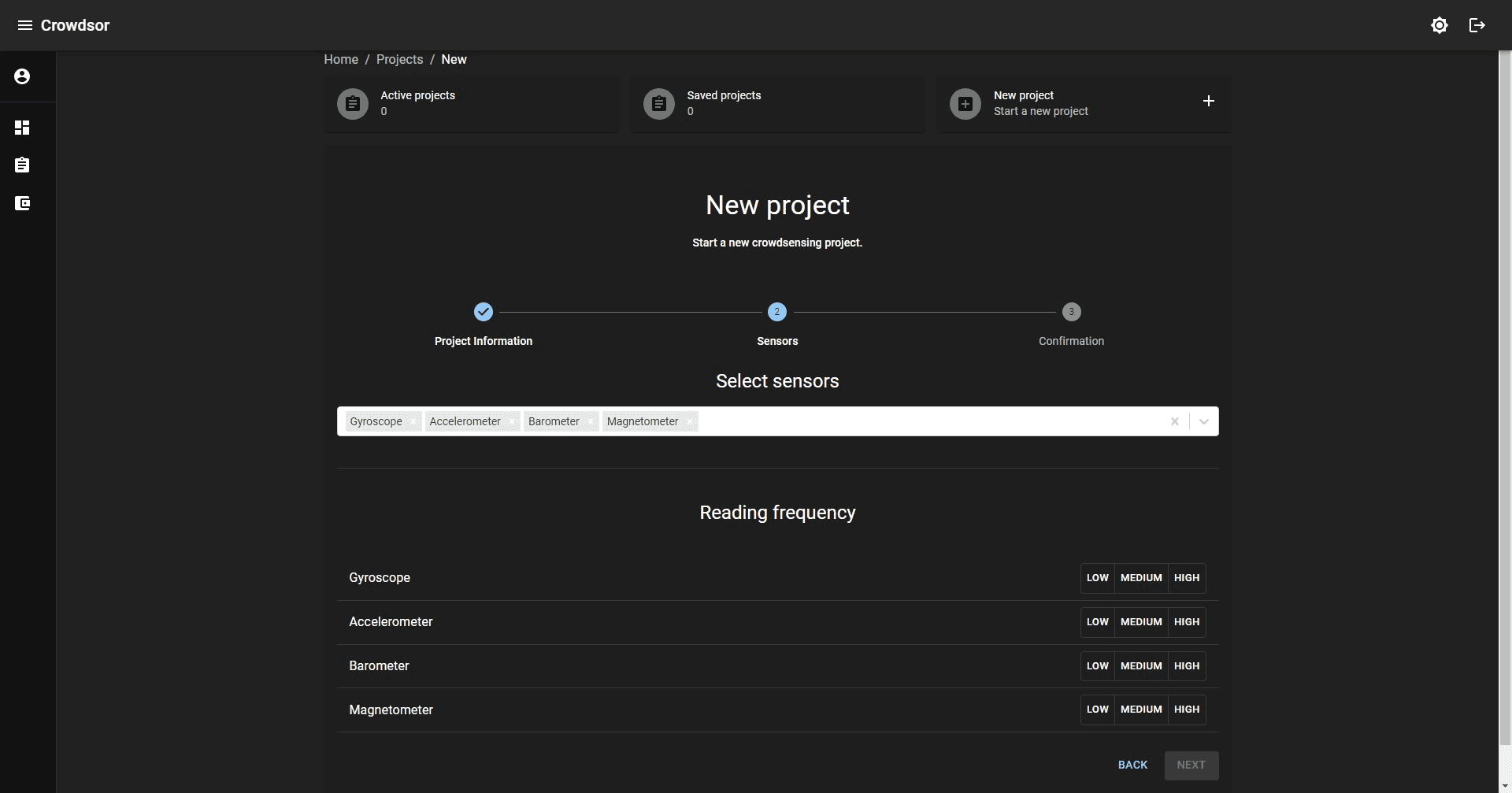Set Accelerometer frequency to MEDIUM

coord(1141,622)
